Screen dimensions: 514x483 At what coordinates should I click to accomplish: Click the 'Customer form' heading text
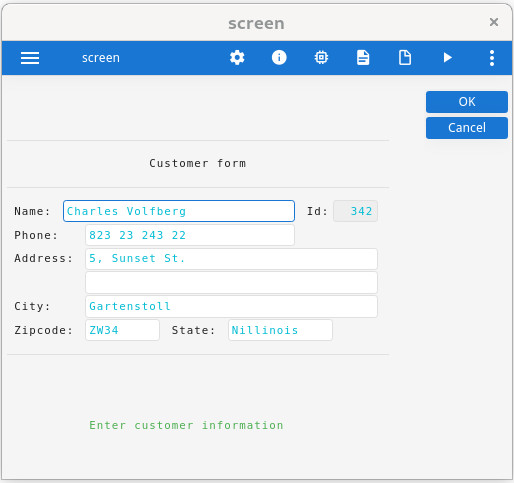(x=198, y=163)
